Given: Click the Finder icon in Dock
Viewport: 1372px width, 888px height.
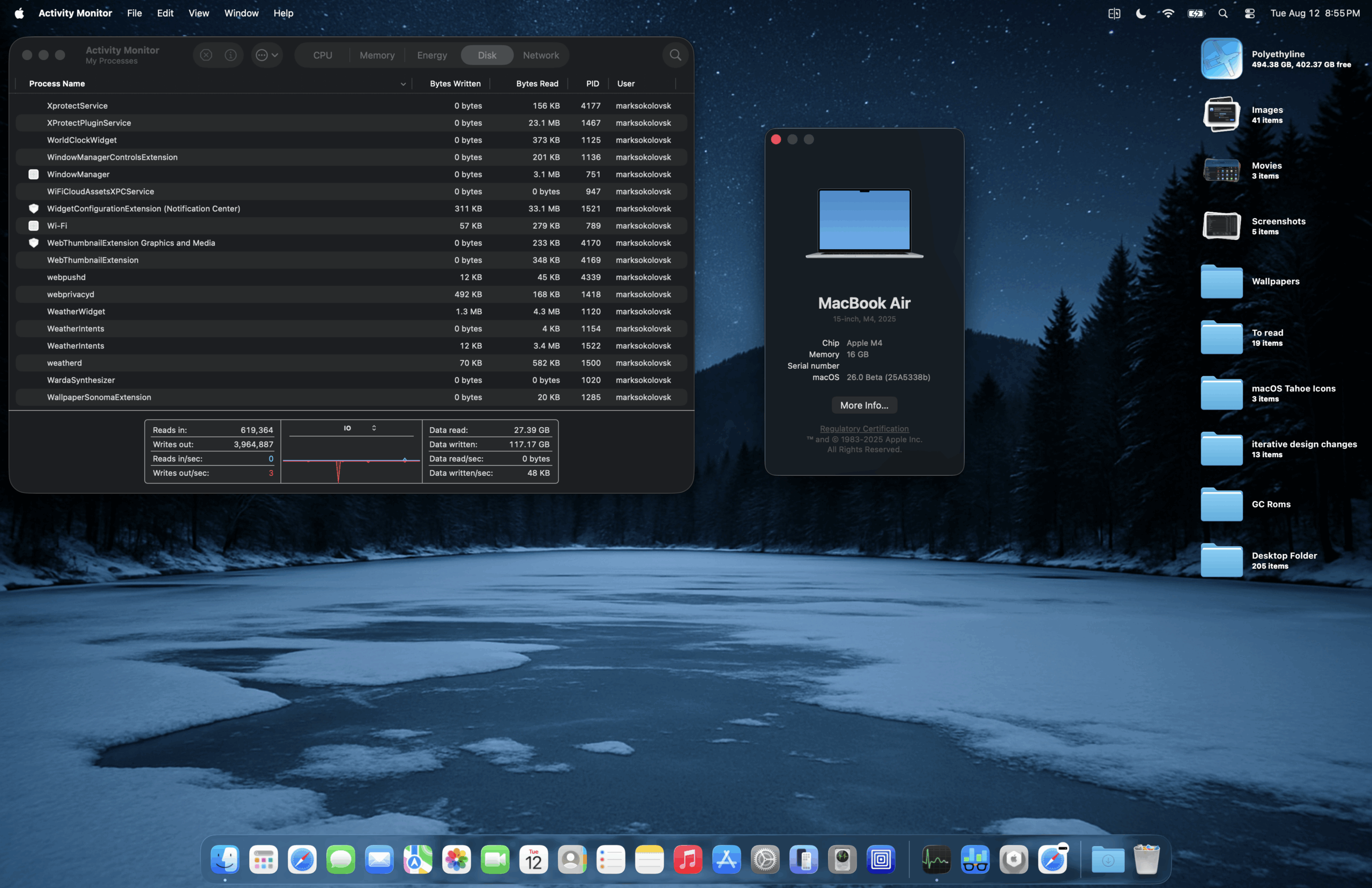Looking at the screenshot, I should coord(225,860).
